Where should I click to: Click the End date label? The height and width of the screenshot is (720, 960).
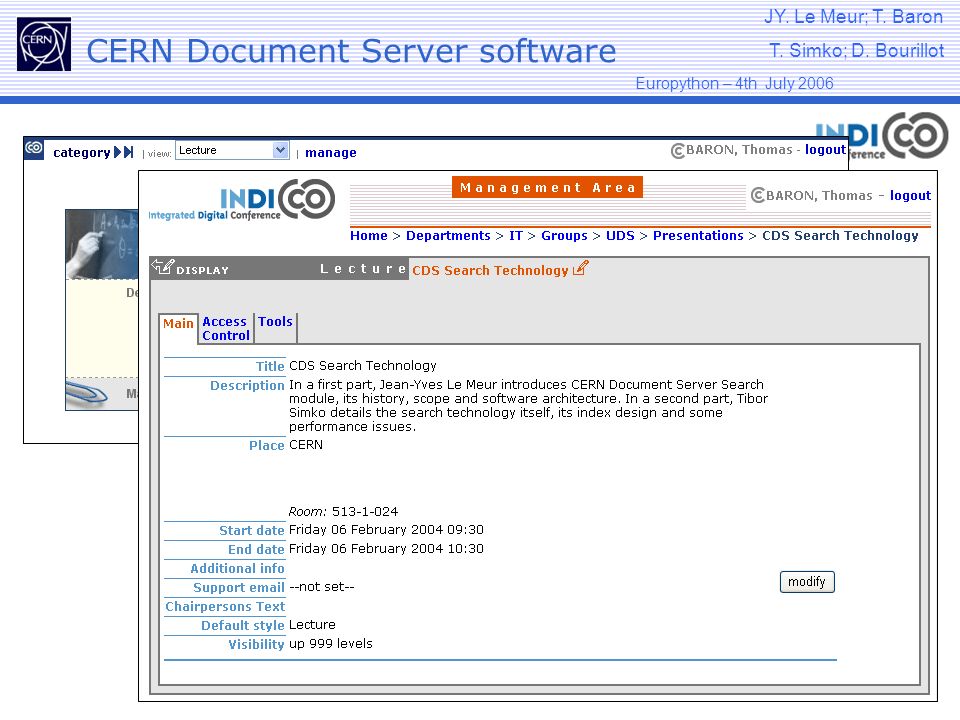256,550
